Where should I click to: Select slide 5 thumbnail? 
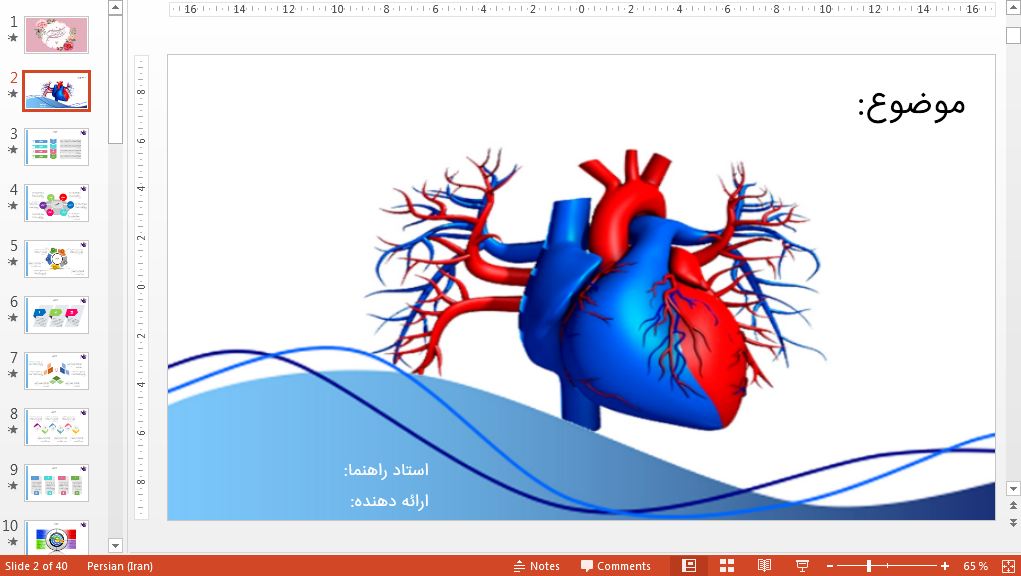(57, 259)
